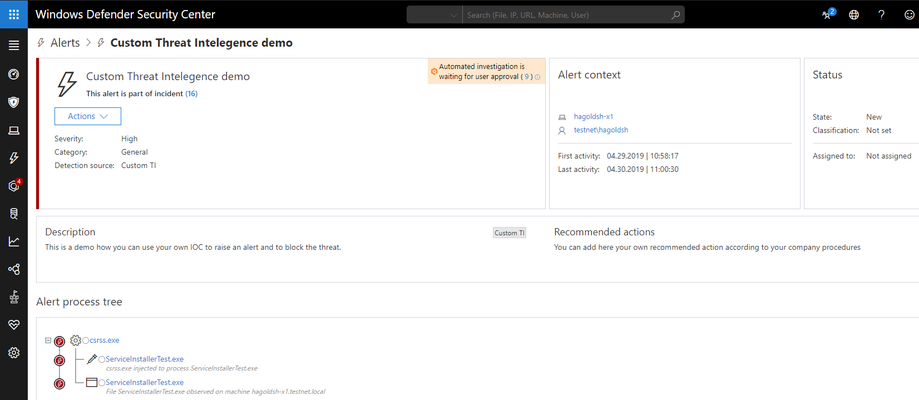Open incident link (16)
This screenshot has width=919, height=400.
pos(192,93)
